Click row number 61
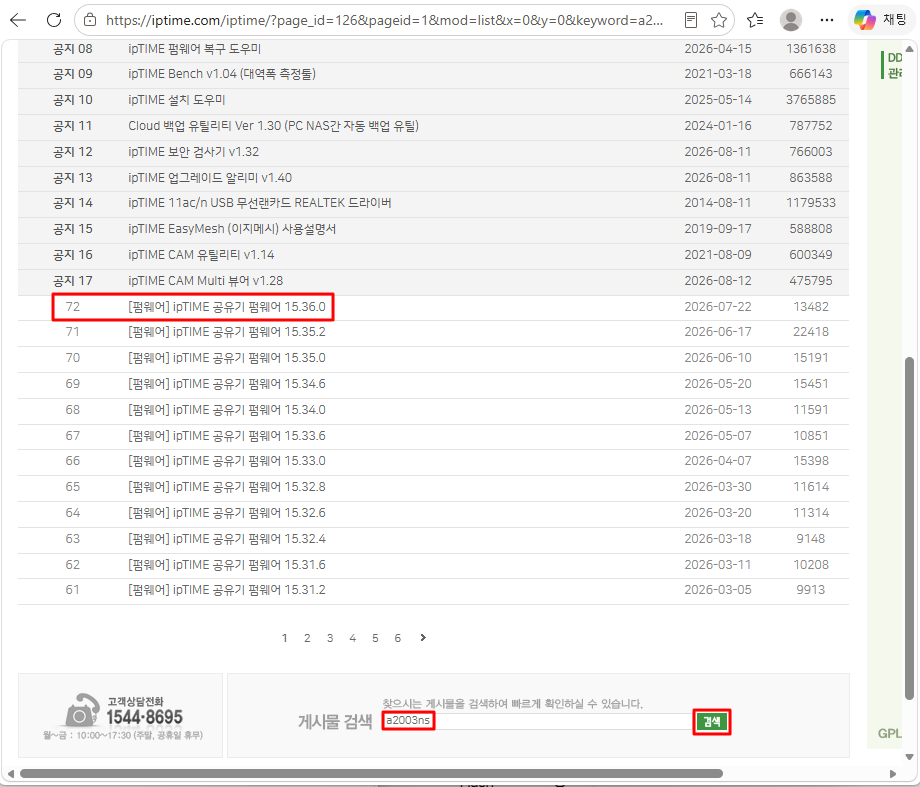 point(73,590)
